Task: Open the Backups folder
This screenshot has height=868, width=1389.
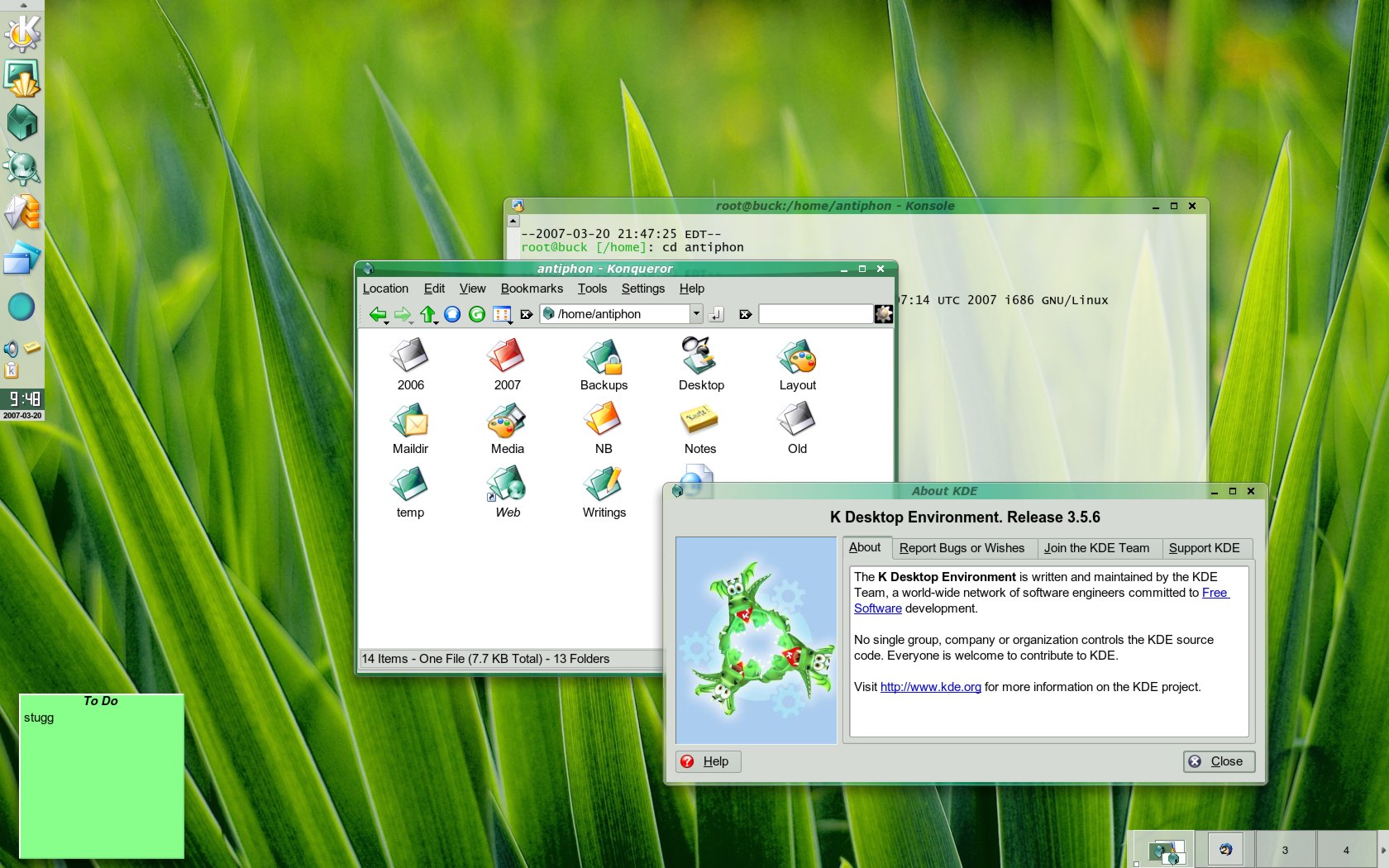Action: (604, 365)
